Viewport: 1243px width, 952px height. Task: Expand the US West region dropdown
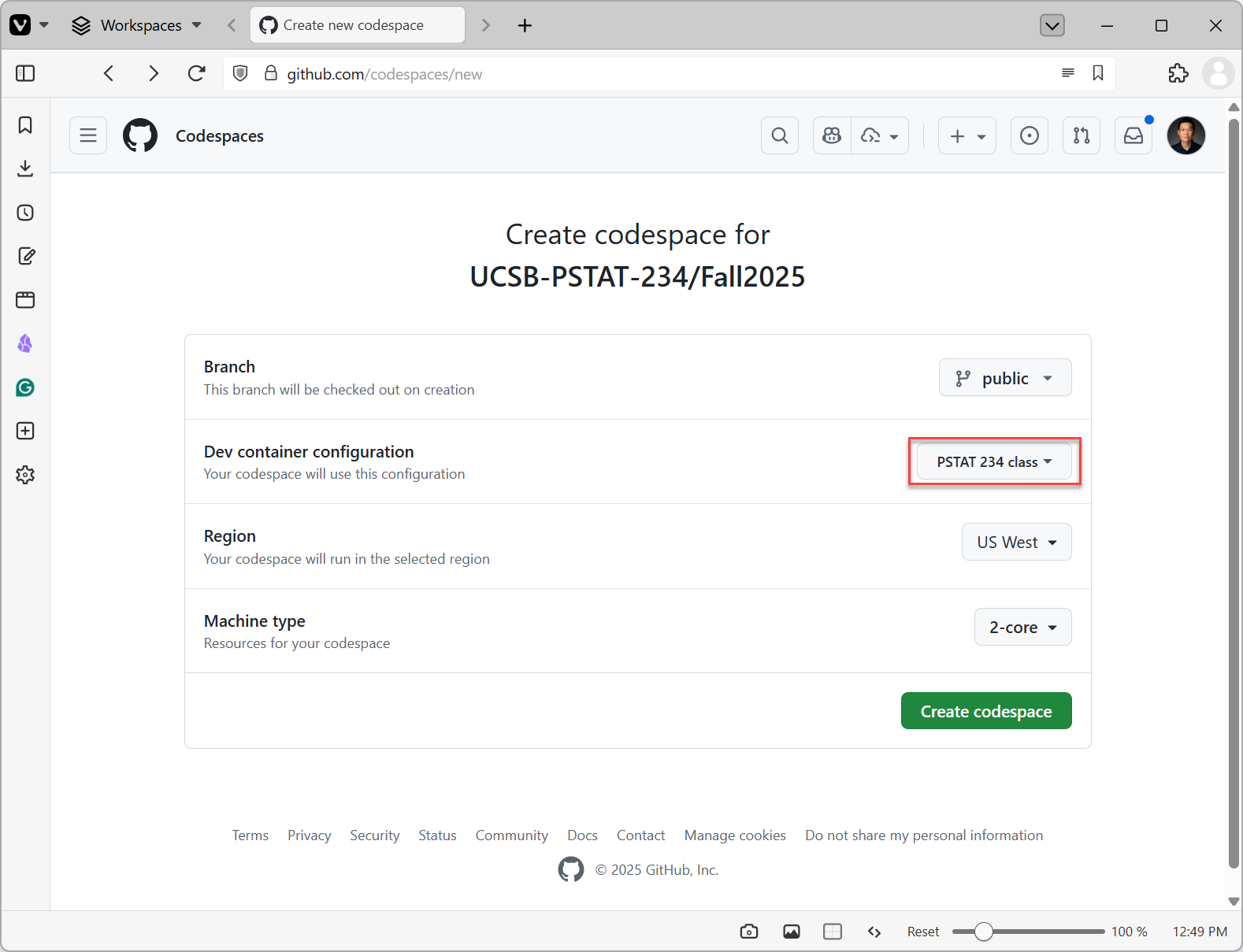[x=1016, y=543]
